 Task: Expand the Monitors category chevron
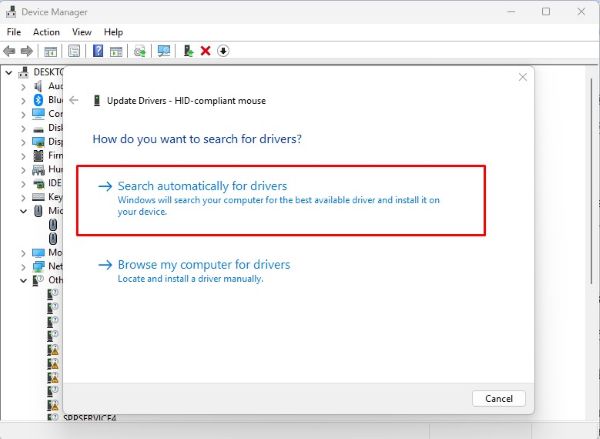pyautogui.click(x=23, y=253)
